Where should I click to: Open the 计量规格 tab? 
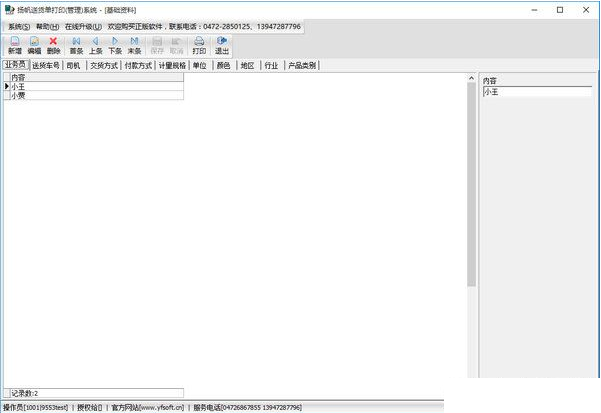point(172,65)
